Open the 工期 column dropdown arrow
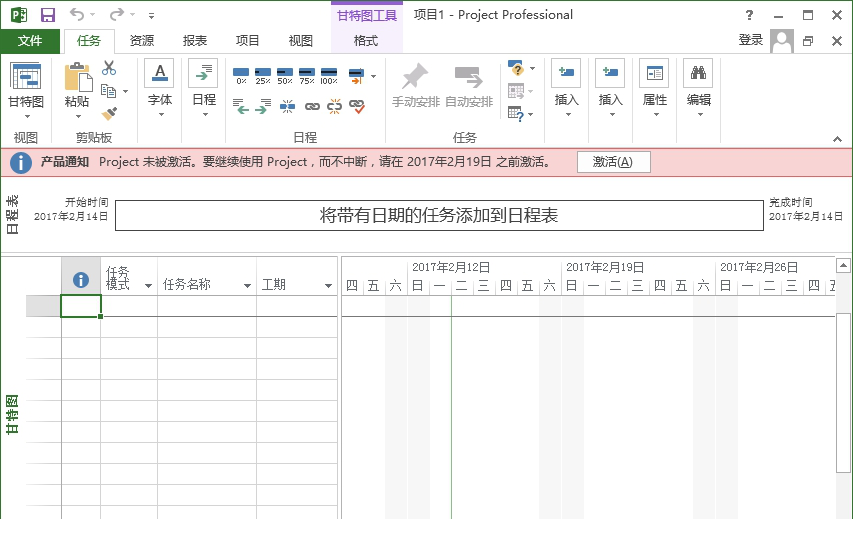The height and width of the screenshot is (539, 853). pos(328,286)
